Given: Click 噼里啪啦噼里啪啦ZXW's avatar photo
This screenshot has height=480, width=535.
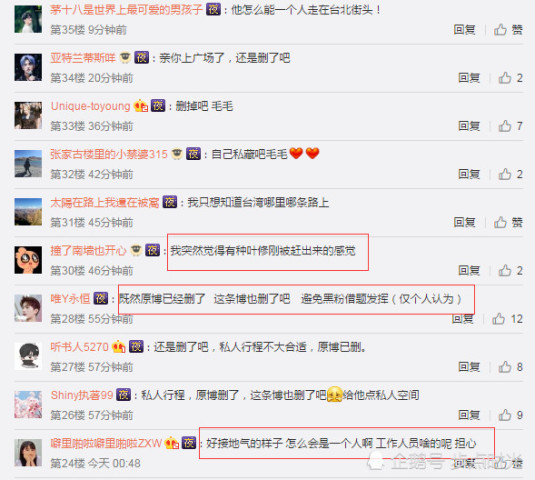Looking at the screenshot, I should pyautogui.click(x=28, y=453).
